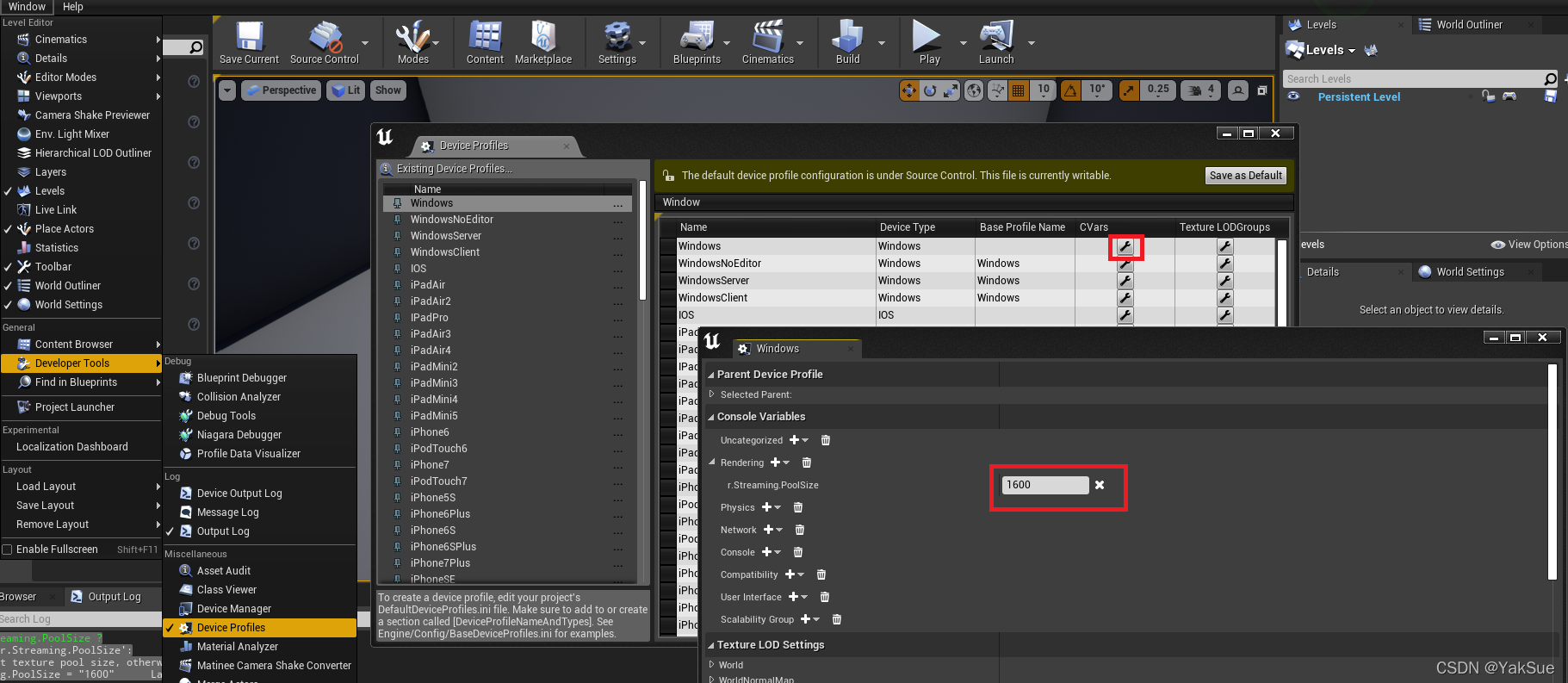The height and width of the screenshot is (683, 1568).
Task: Switch to the World Settings tab
Action: point(1472,272)
